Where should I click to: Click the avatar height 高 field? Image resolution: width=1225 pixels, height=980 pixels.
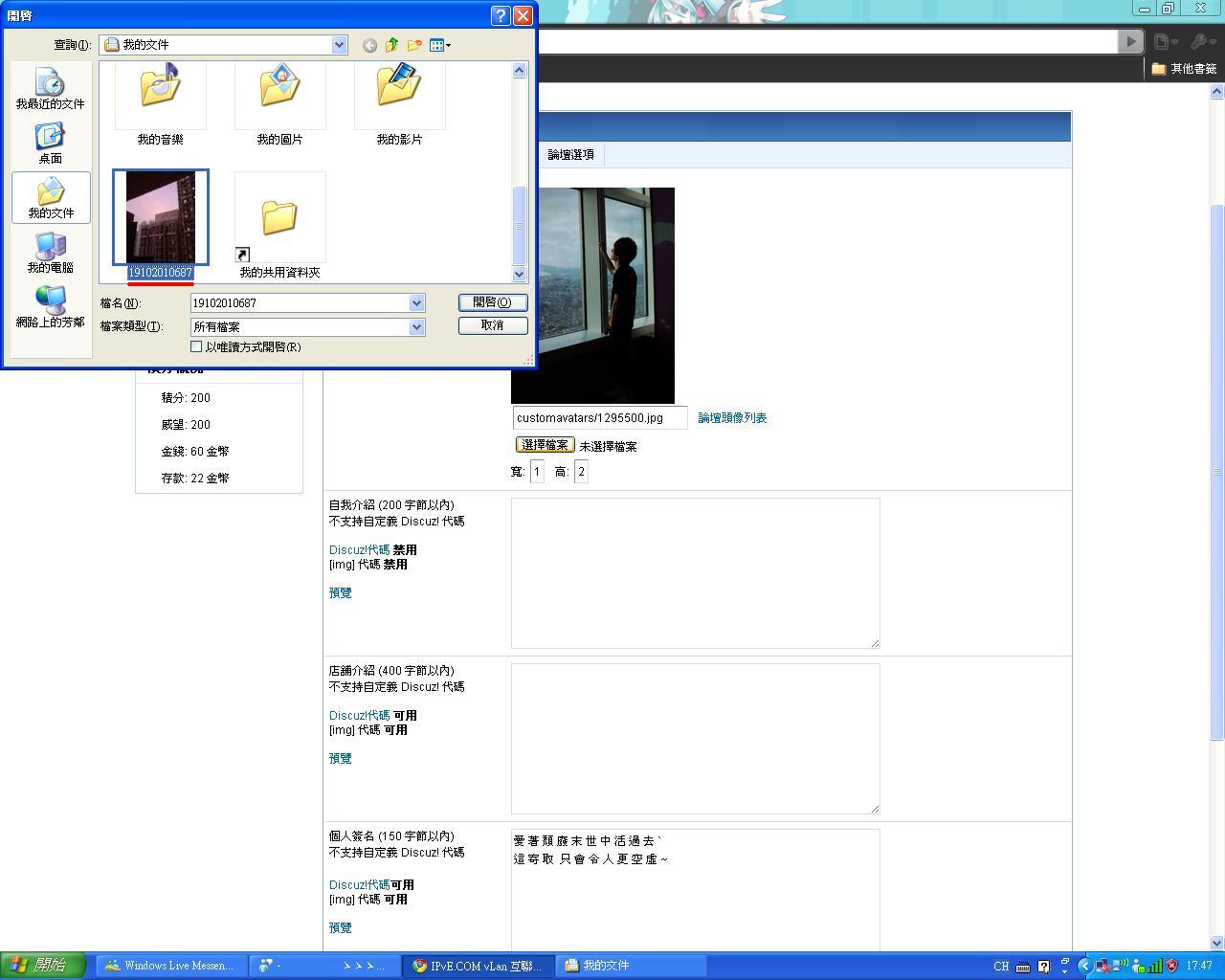(x=581, y=472)
